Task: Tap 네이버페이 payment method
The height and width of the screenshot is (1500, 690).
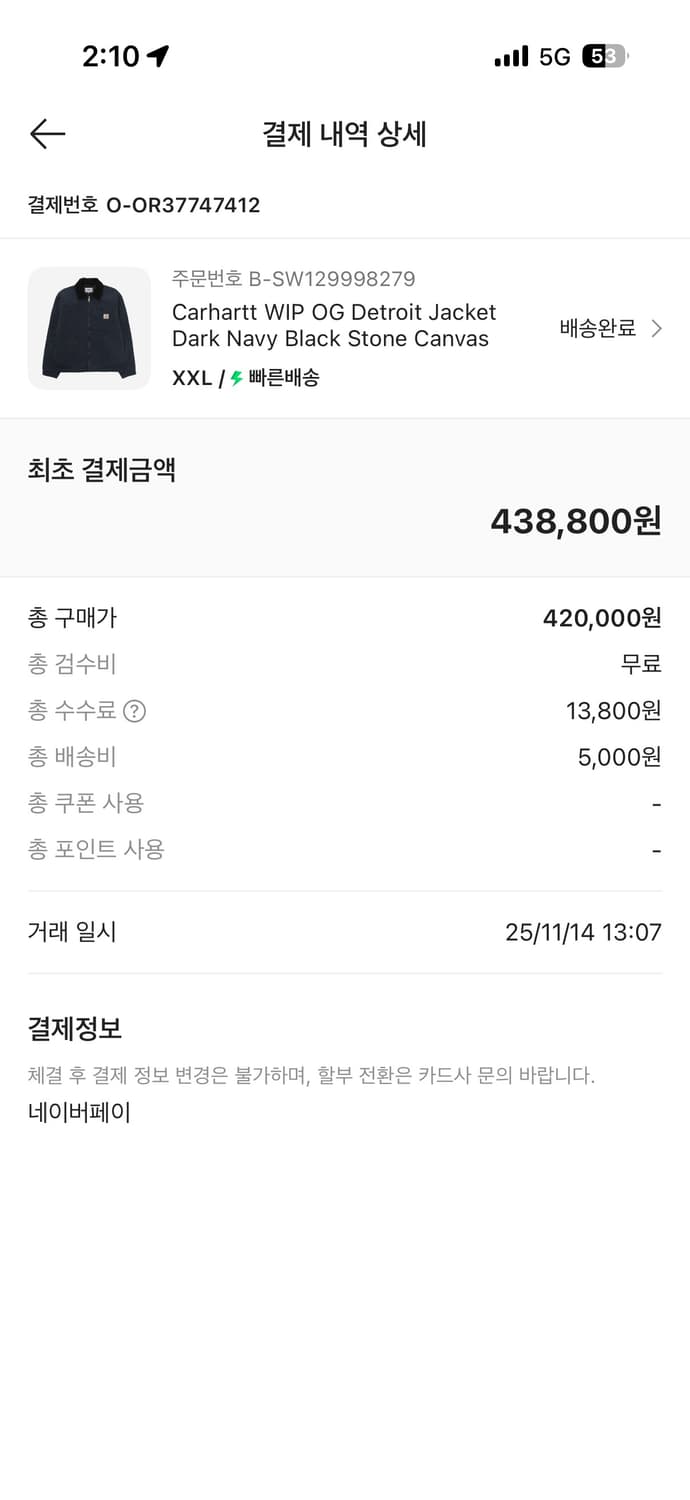Action: click(x=78, y=1112)
